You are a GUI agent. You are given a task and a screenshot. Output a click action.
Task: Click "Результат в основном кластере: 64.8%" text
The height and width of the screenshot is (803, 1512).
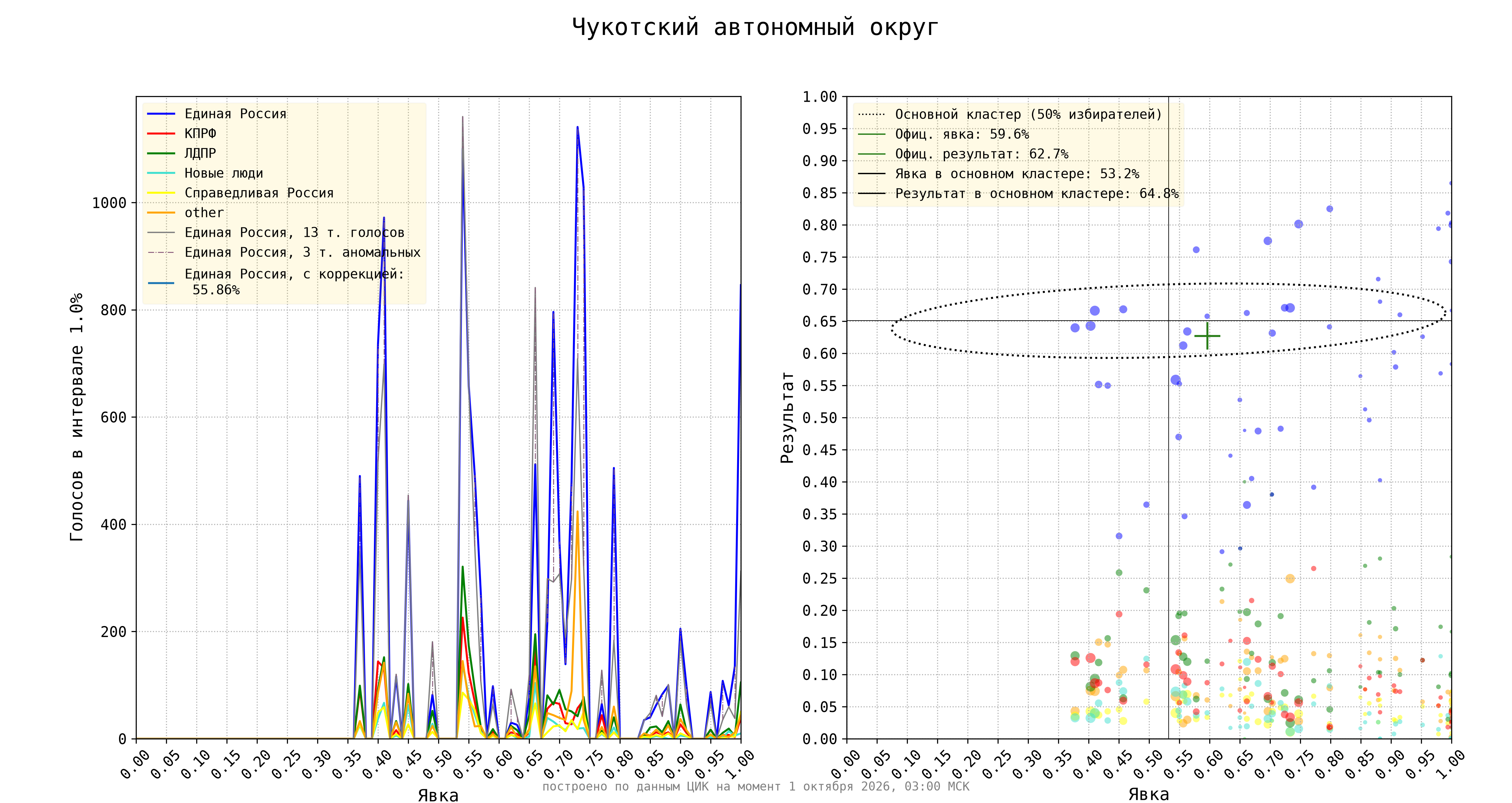click(x=1037, y=194)
